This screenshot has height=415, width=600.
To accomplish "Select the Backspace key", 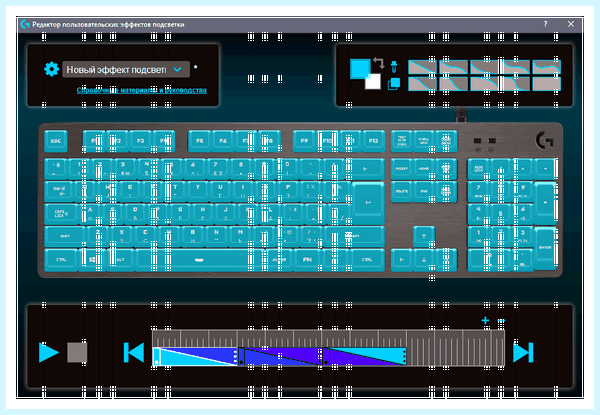I will point(365,169).
